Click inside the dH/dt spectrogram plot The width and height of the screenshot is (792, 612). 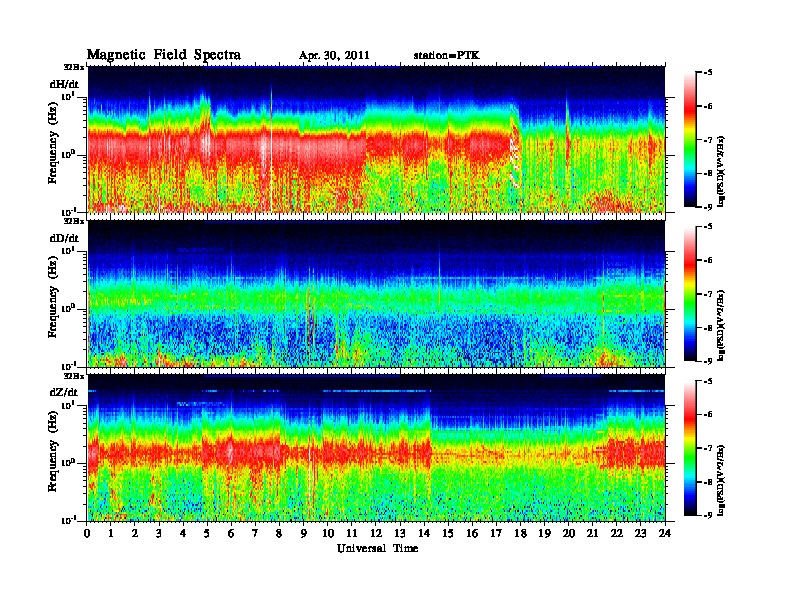pyautogui.click(x=376, y=139)
